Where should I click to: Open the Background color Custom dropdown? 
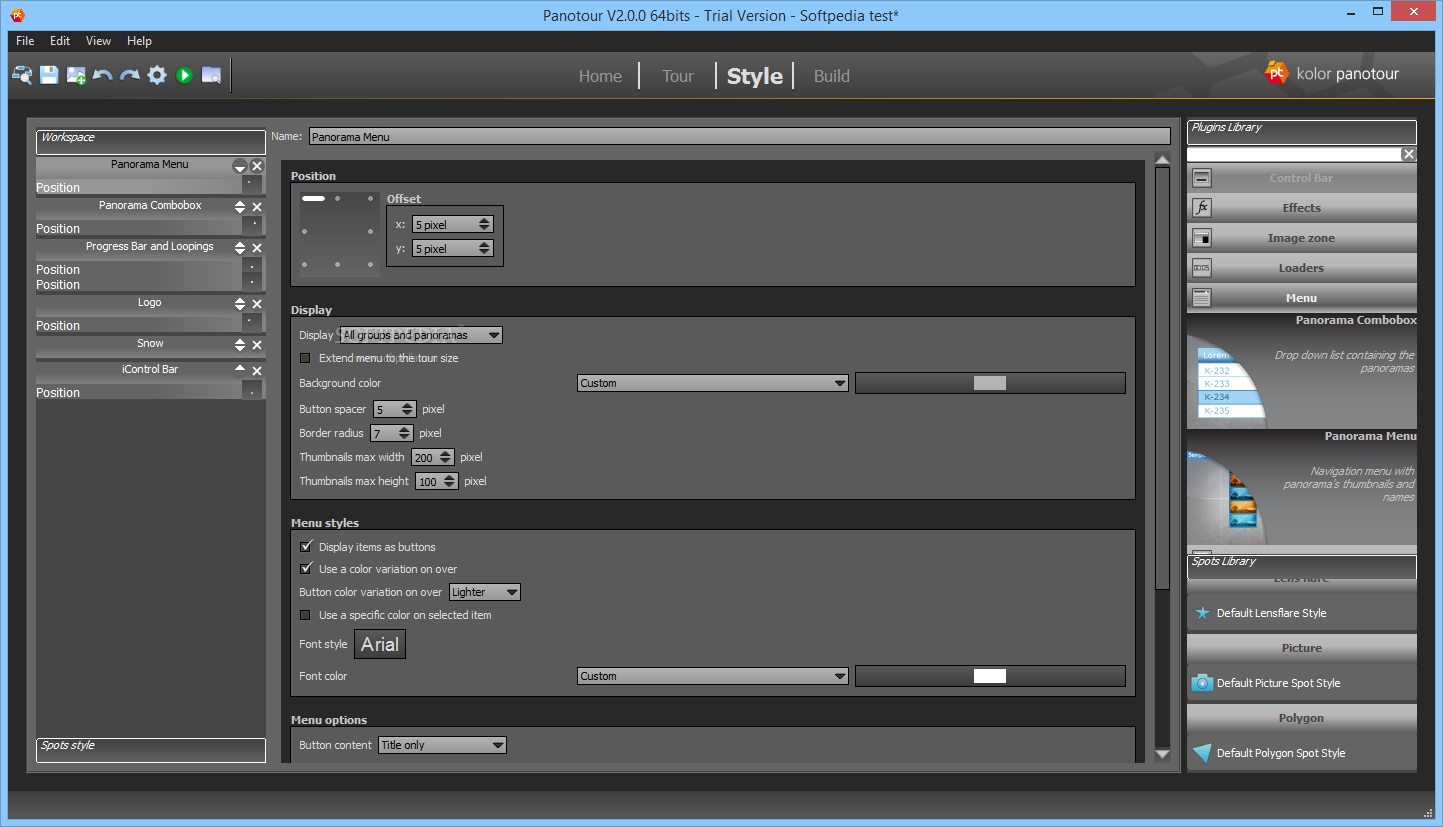[x=713, y=383]
